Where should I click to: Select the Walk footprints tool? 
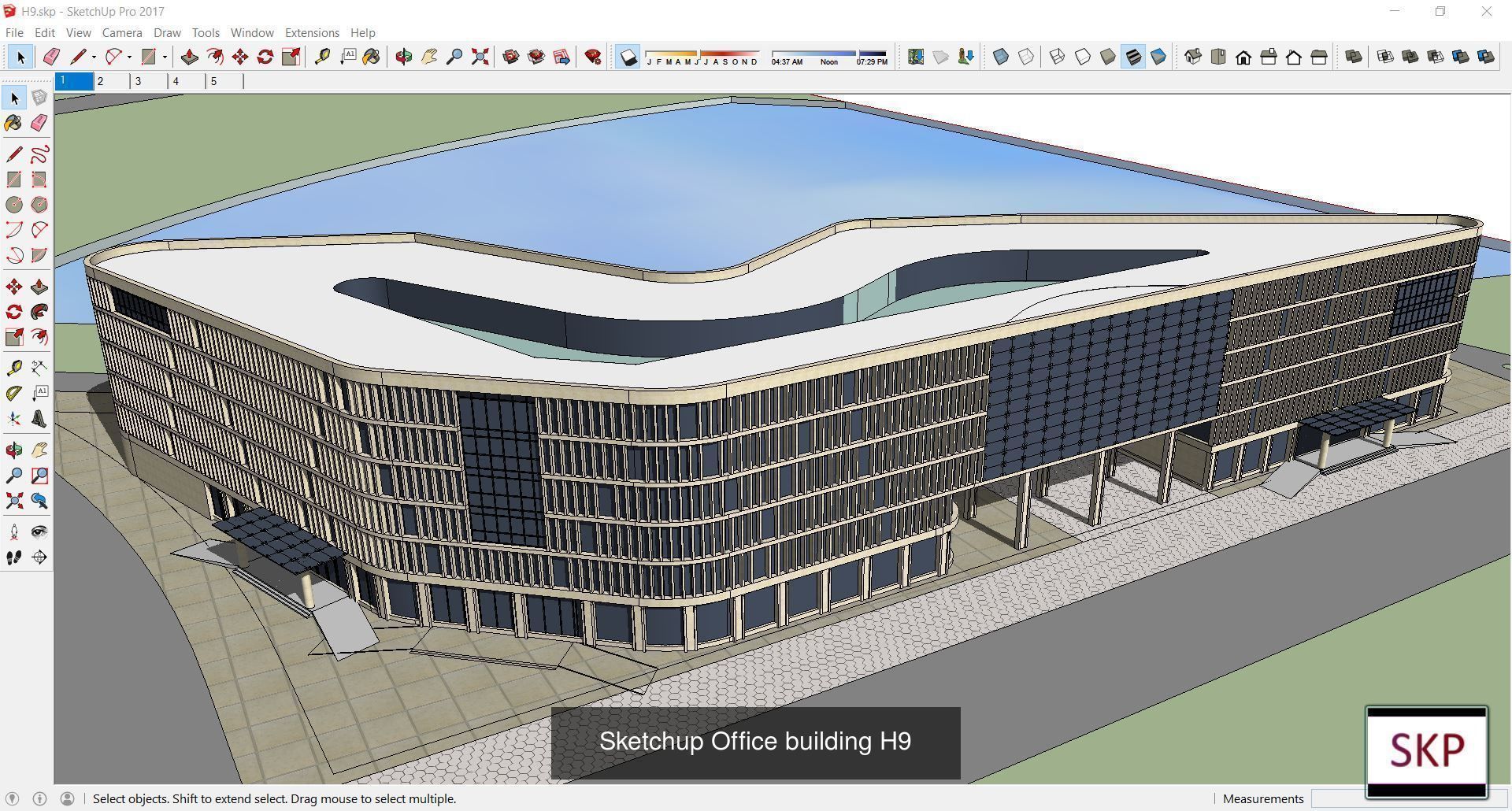pyautogui.click(x=14, y=557)
